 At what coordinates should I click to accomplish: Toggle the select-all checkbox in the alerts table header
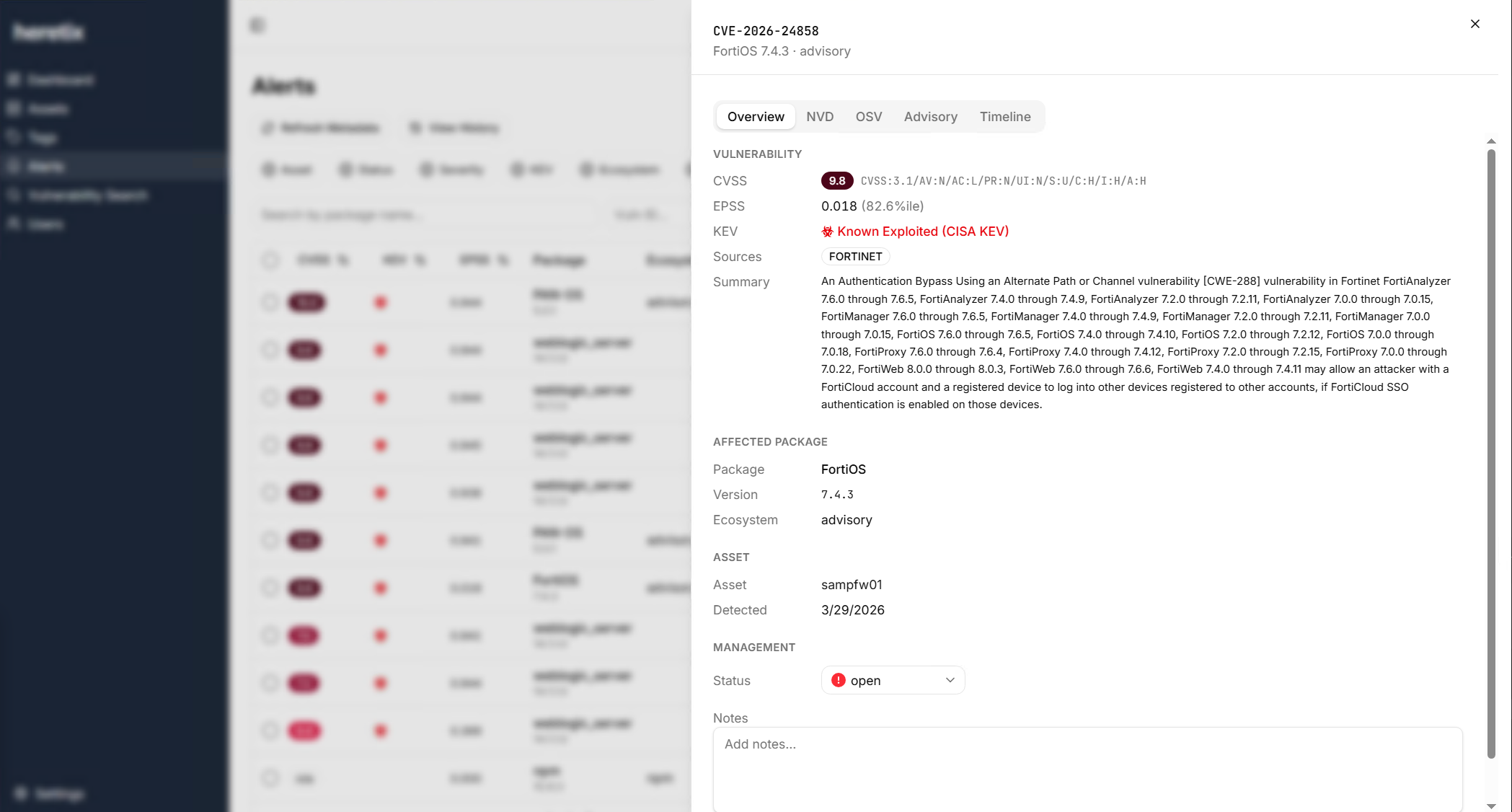click(x=270, y=260)
